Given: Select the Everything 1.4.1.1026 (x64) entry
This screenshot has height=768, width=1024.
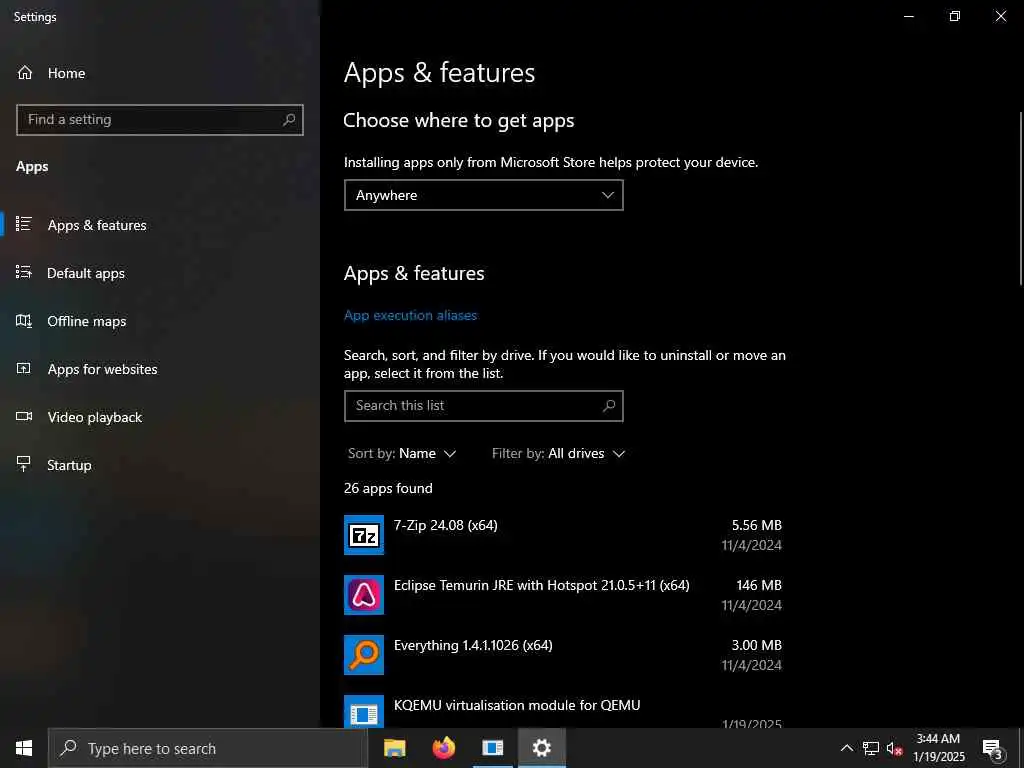Looking at the screenshot, I should pyautogui.click(x=563, y=655).
